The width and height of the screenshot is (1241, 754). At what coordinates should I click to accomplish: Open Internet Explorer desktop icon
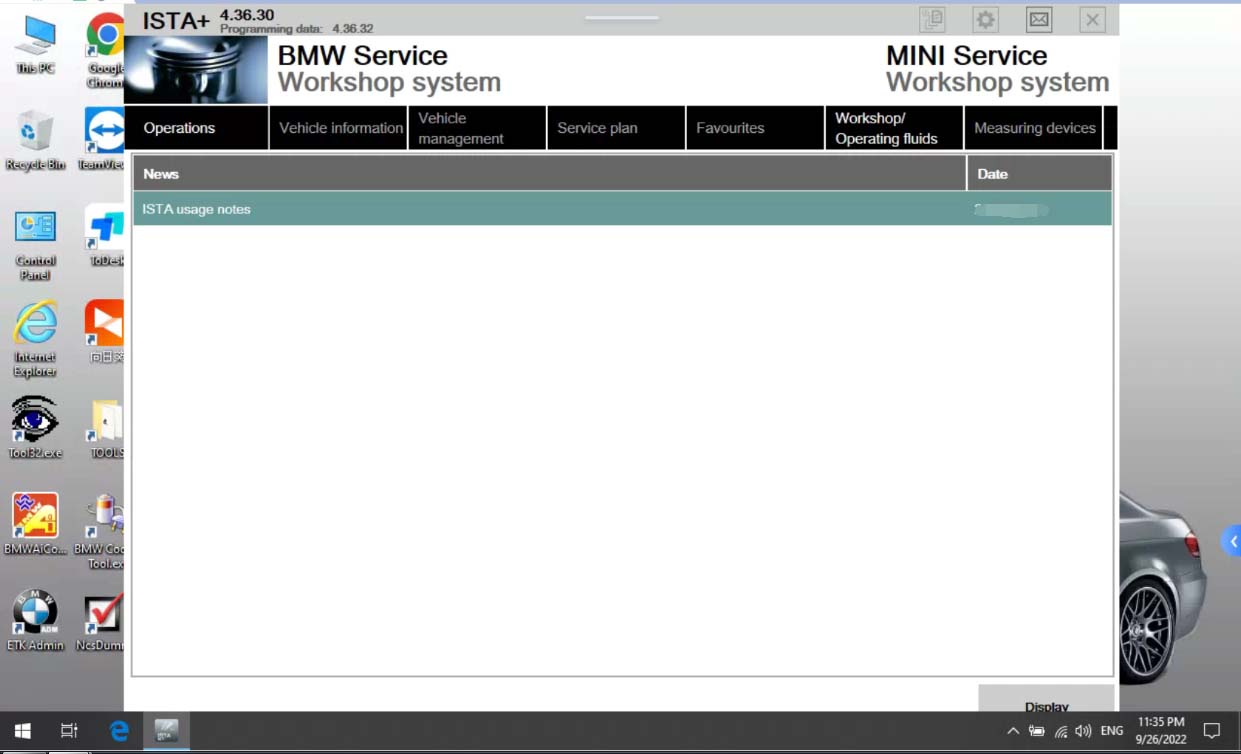35,339
